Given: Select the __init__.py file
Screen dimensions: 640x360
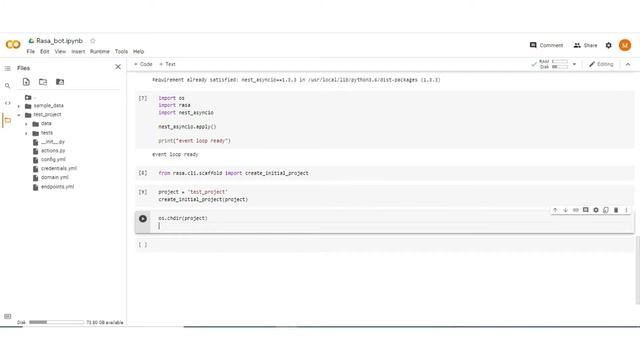Looking at the screenshot, I should [53, 142].
